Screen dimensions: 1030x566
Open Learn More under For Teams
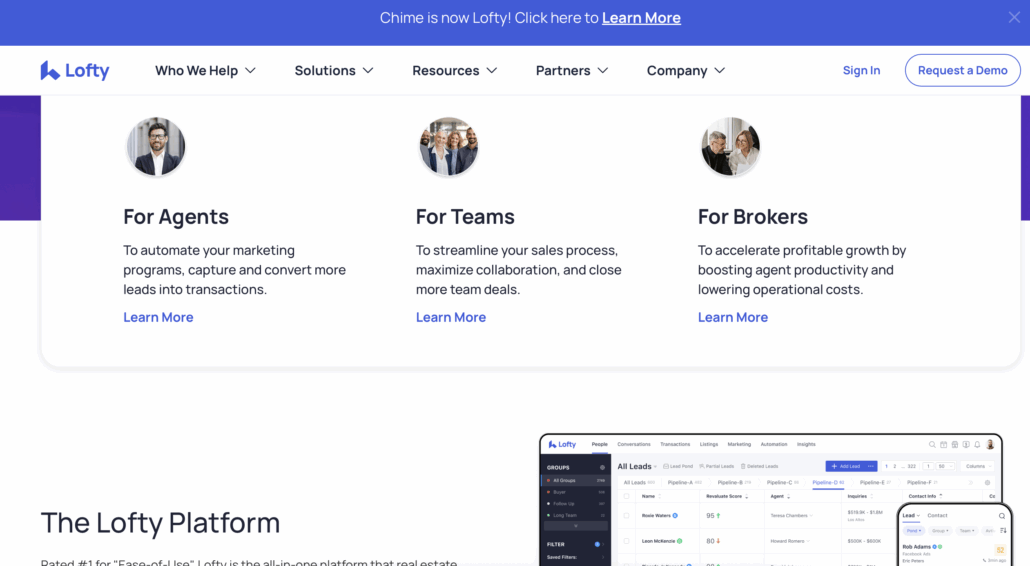(451, 317)
